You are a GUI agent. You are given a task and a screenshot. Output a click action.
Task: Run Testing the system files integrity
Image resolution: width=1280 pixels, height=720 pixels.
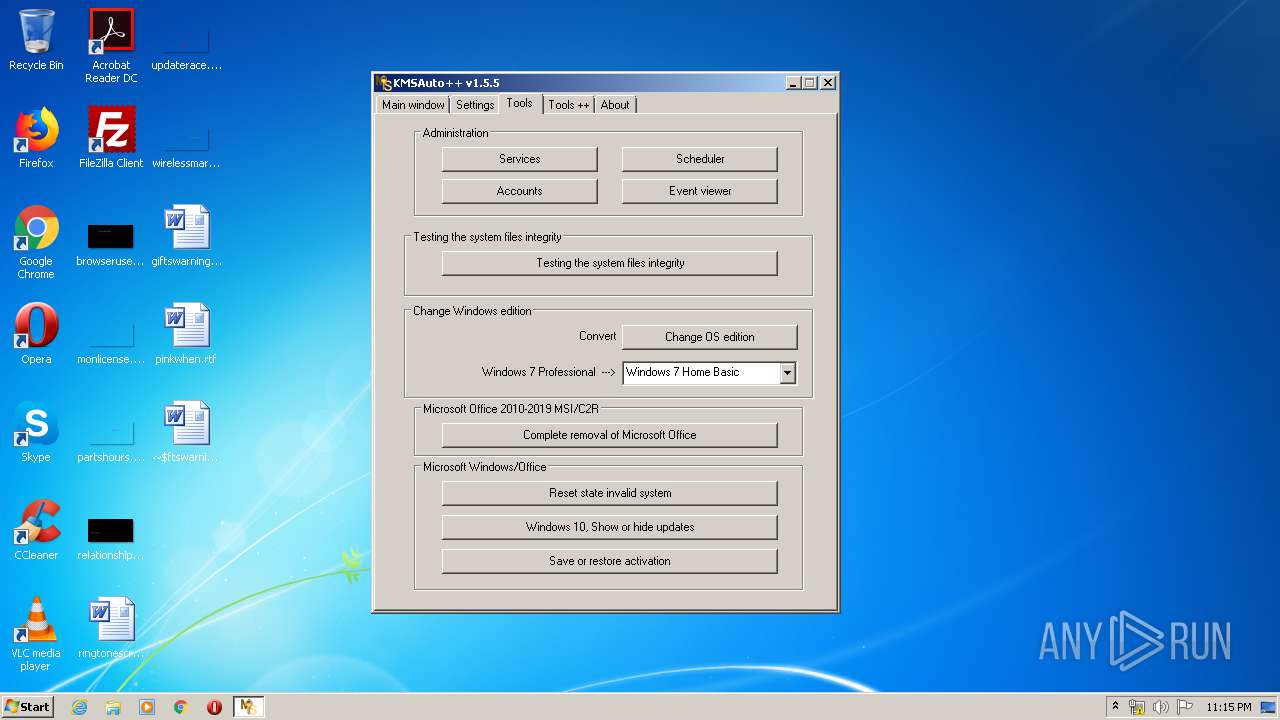610,263
